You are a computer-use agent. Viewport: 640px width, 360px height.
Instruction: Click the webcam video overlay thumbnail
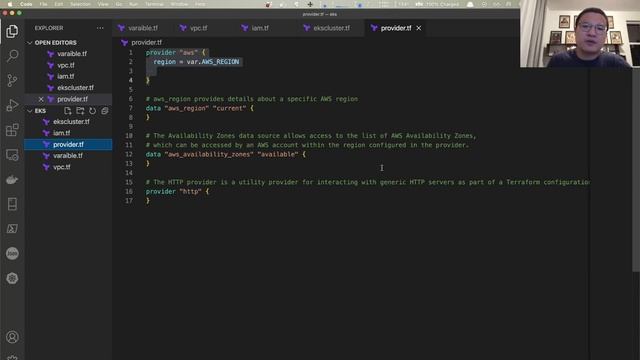point(580,33)
